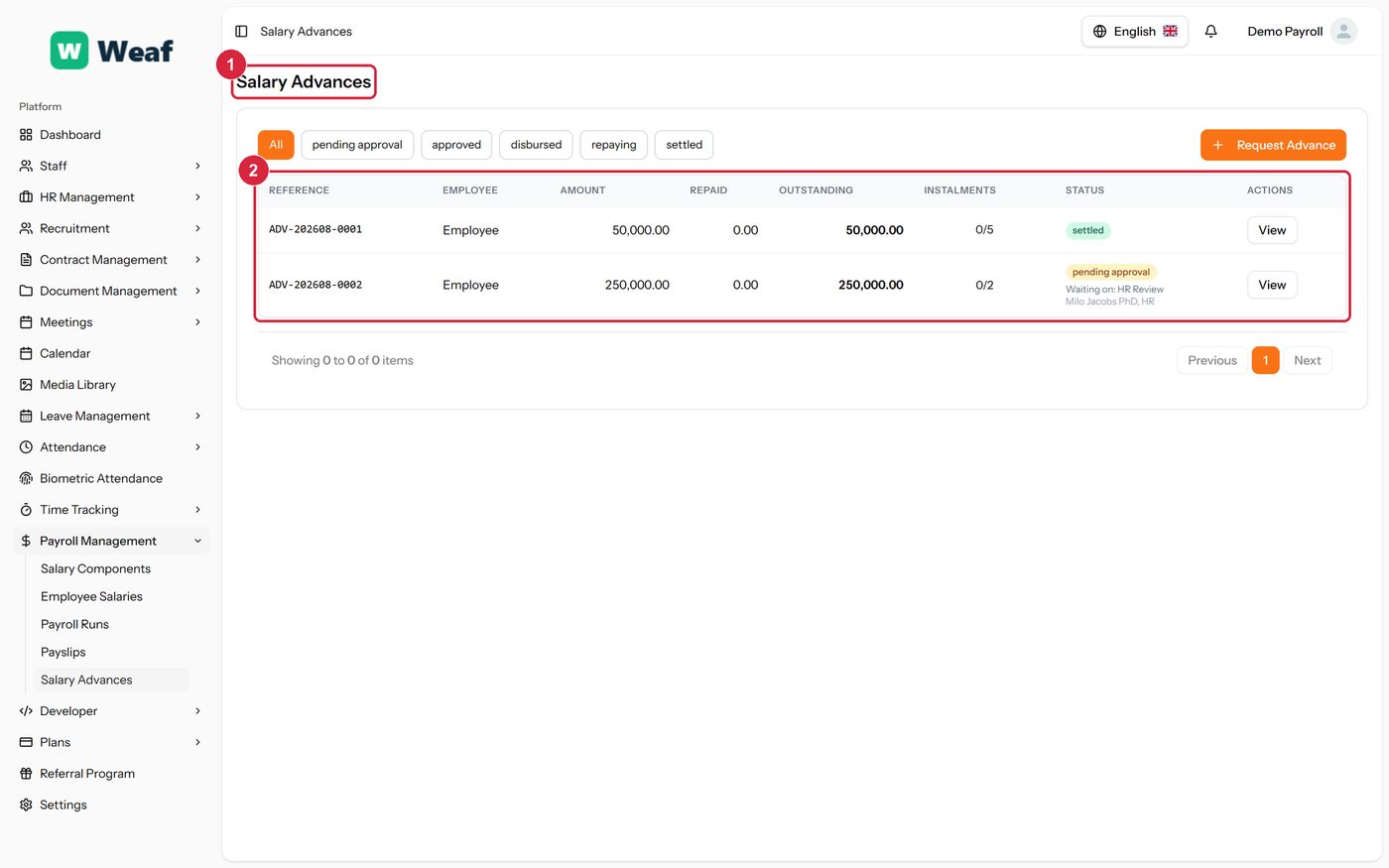Screen dimensions: 1389x868
Task: Expand the Developer chevron
Action: point(197,711)
